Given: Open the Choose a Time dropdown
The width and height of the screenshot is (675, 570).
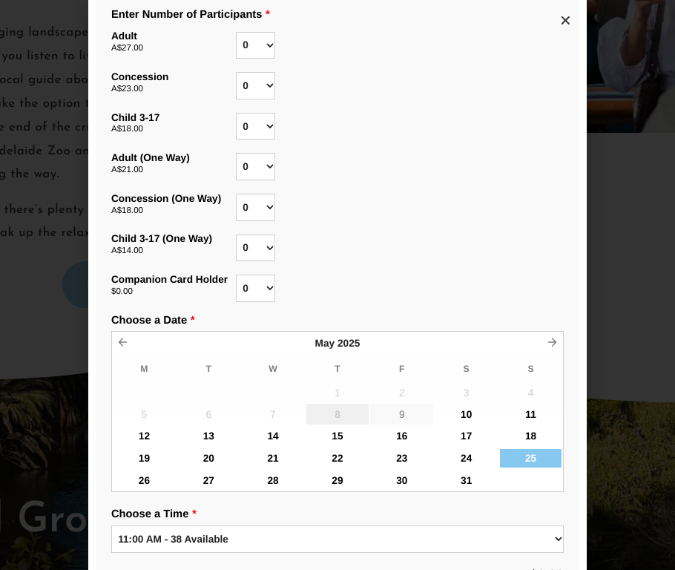Looking at the screenshot, I should click(x=338, y=539).
